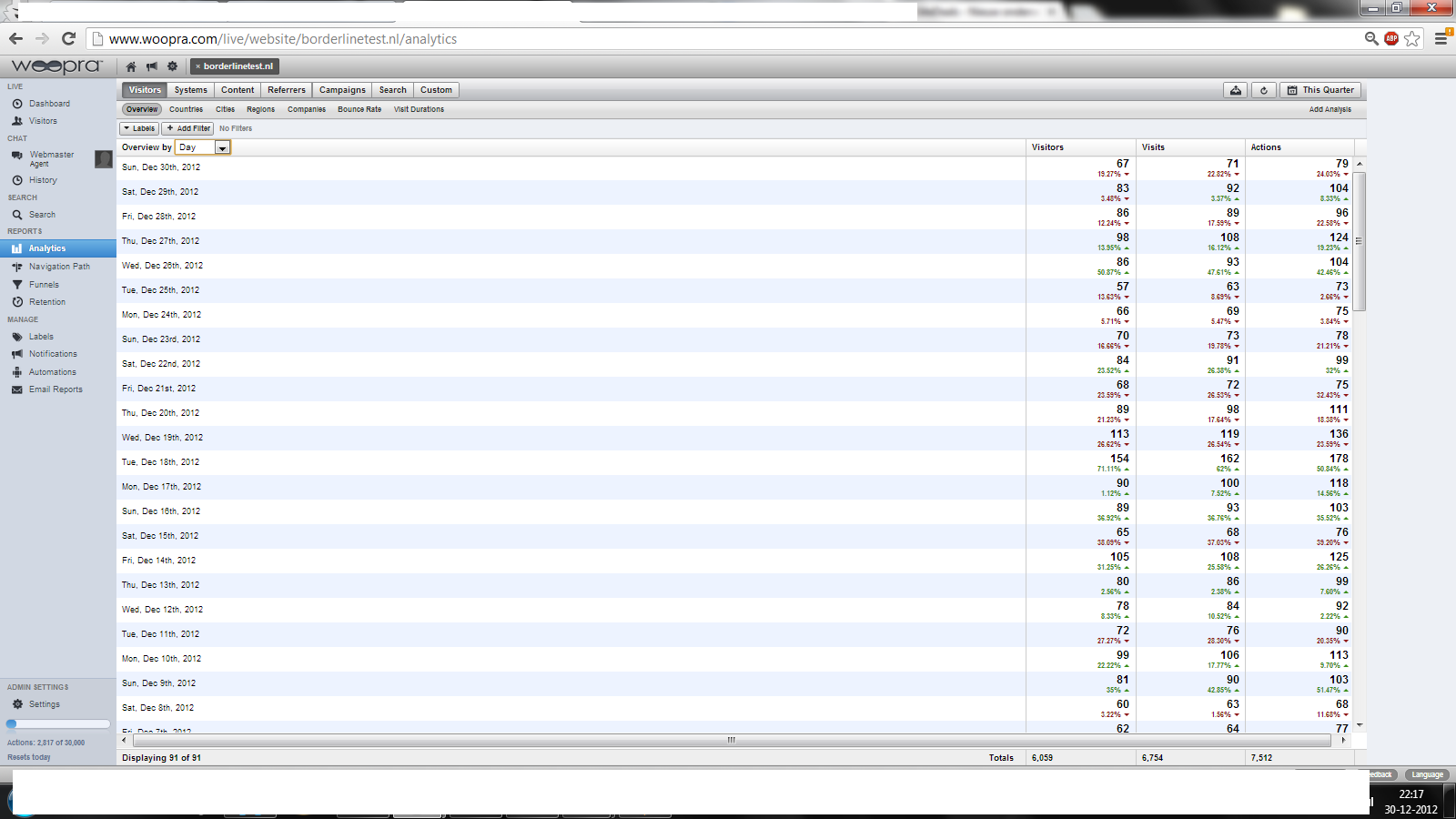Open chat History in sidebar
Screen dimensions: 1456x819
43,180
